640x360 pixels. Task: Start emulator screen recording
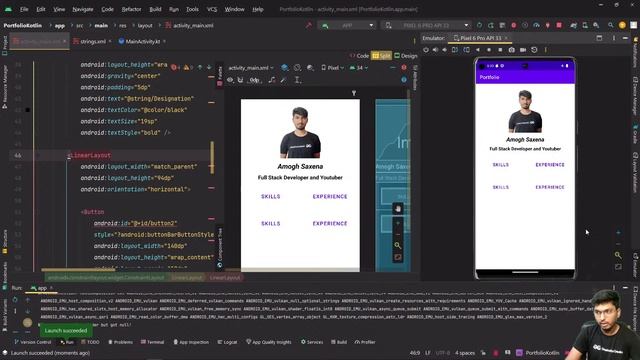[523, 50]
